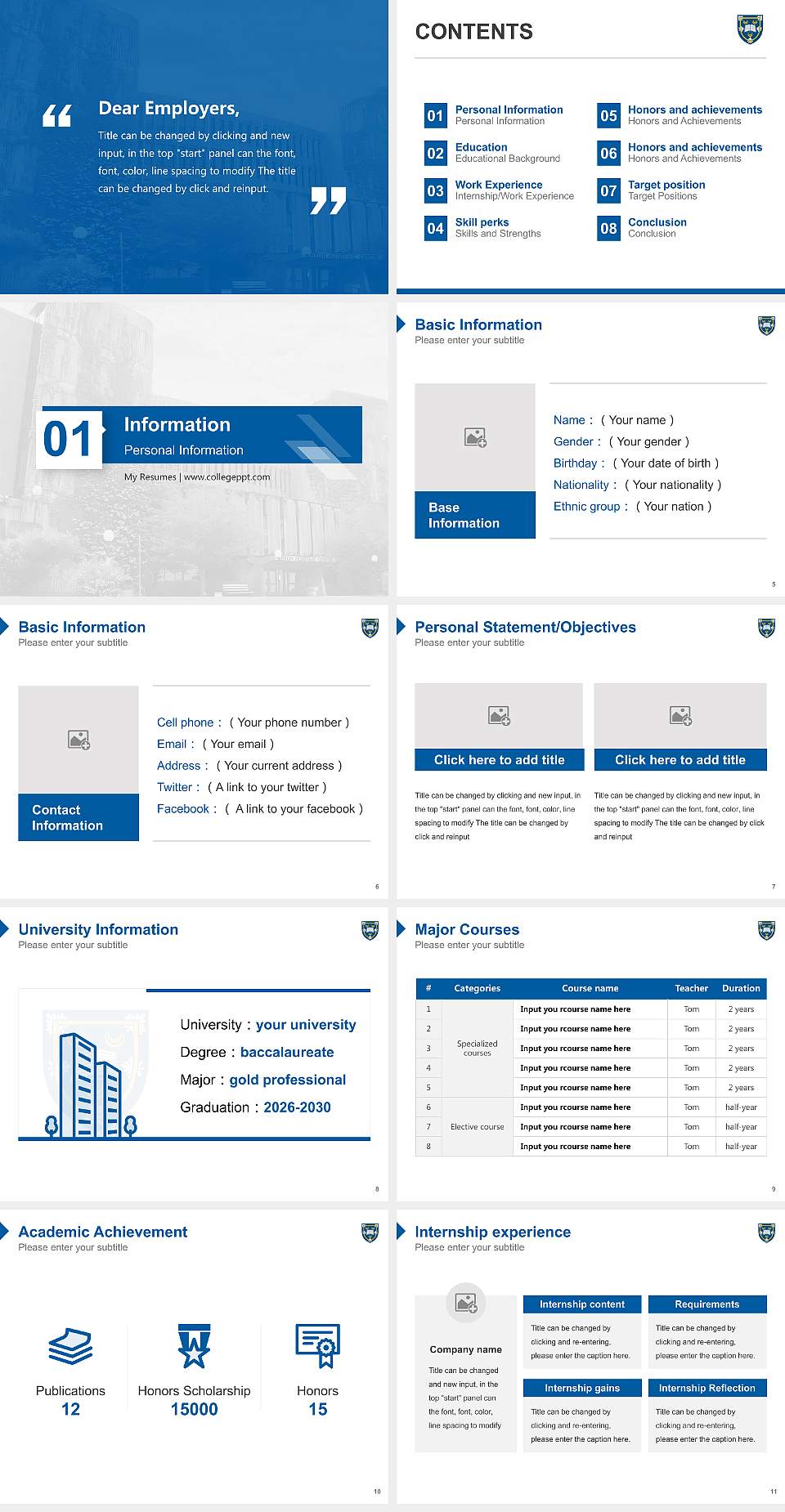The width and height of the screenshot is (785, 1512).
Task: Click the '2026-2030' graduation value
Action: pyautogui.click(x=298, y=1107)
